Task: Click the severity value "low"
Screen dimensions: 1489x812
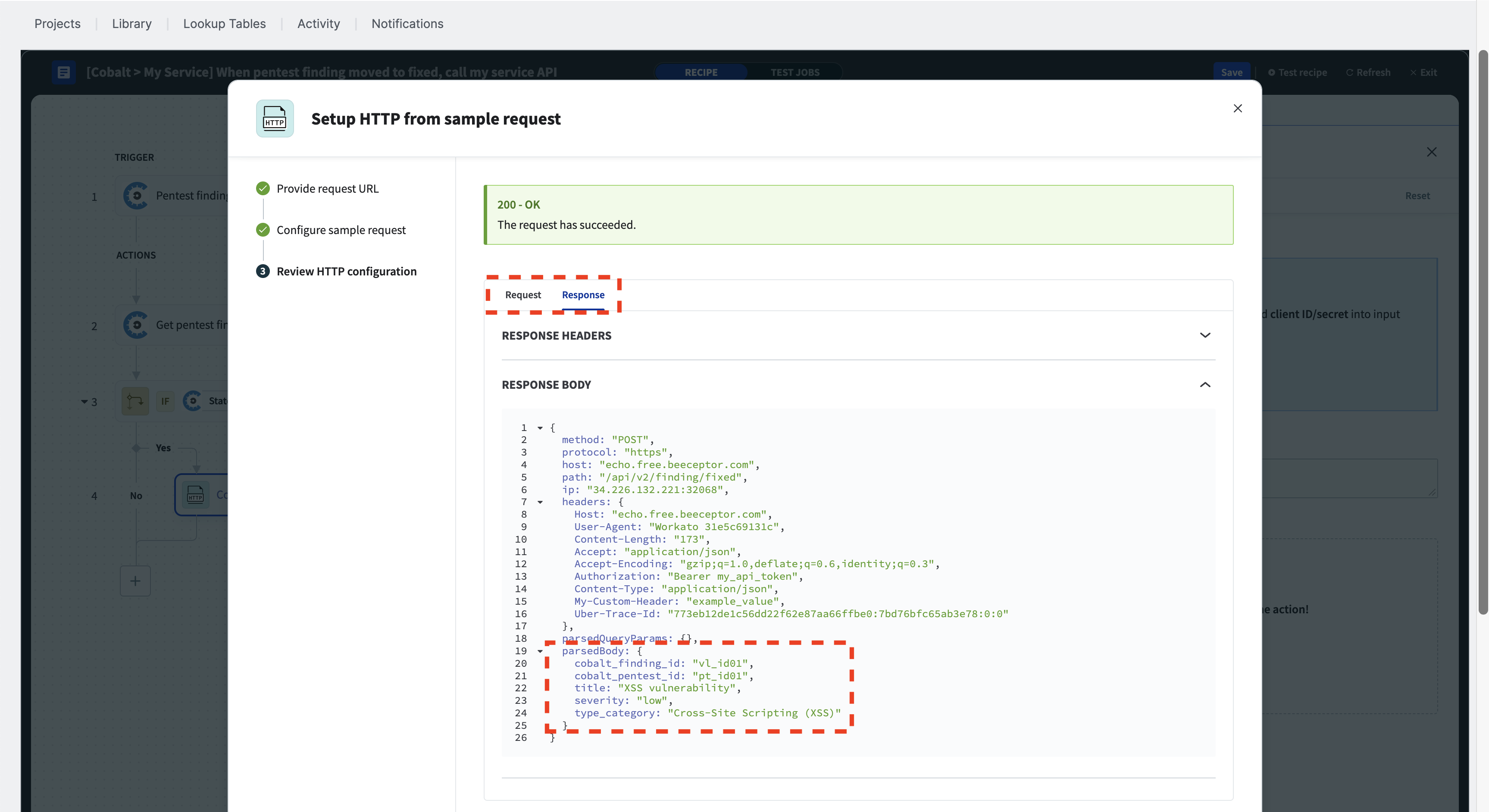Action: point(651,701)
